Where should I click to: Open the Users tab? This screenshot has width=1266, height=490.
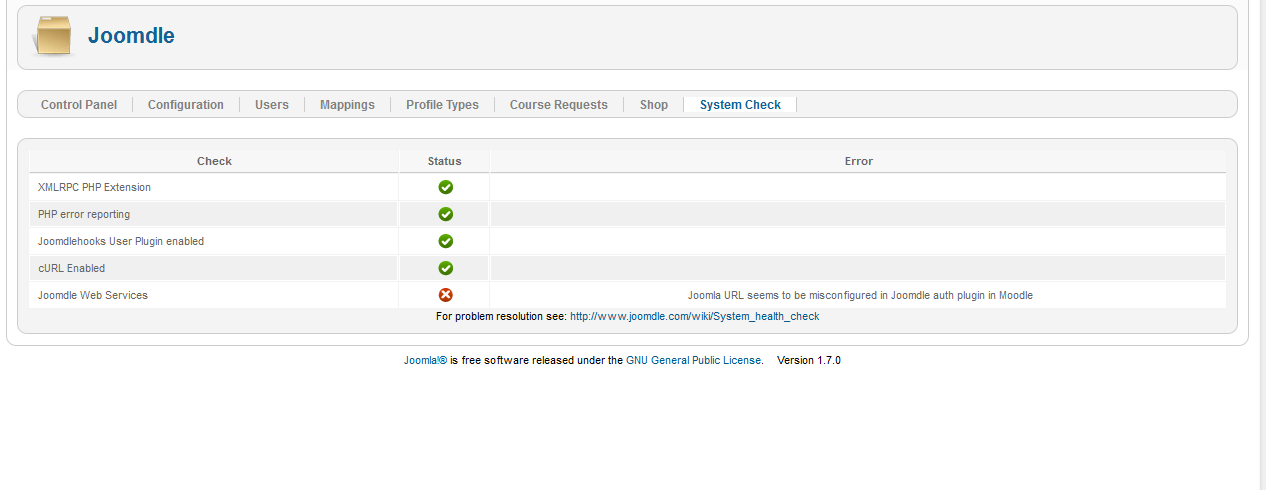pos(272,104)
